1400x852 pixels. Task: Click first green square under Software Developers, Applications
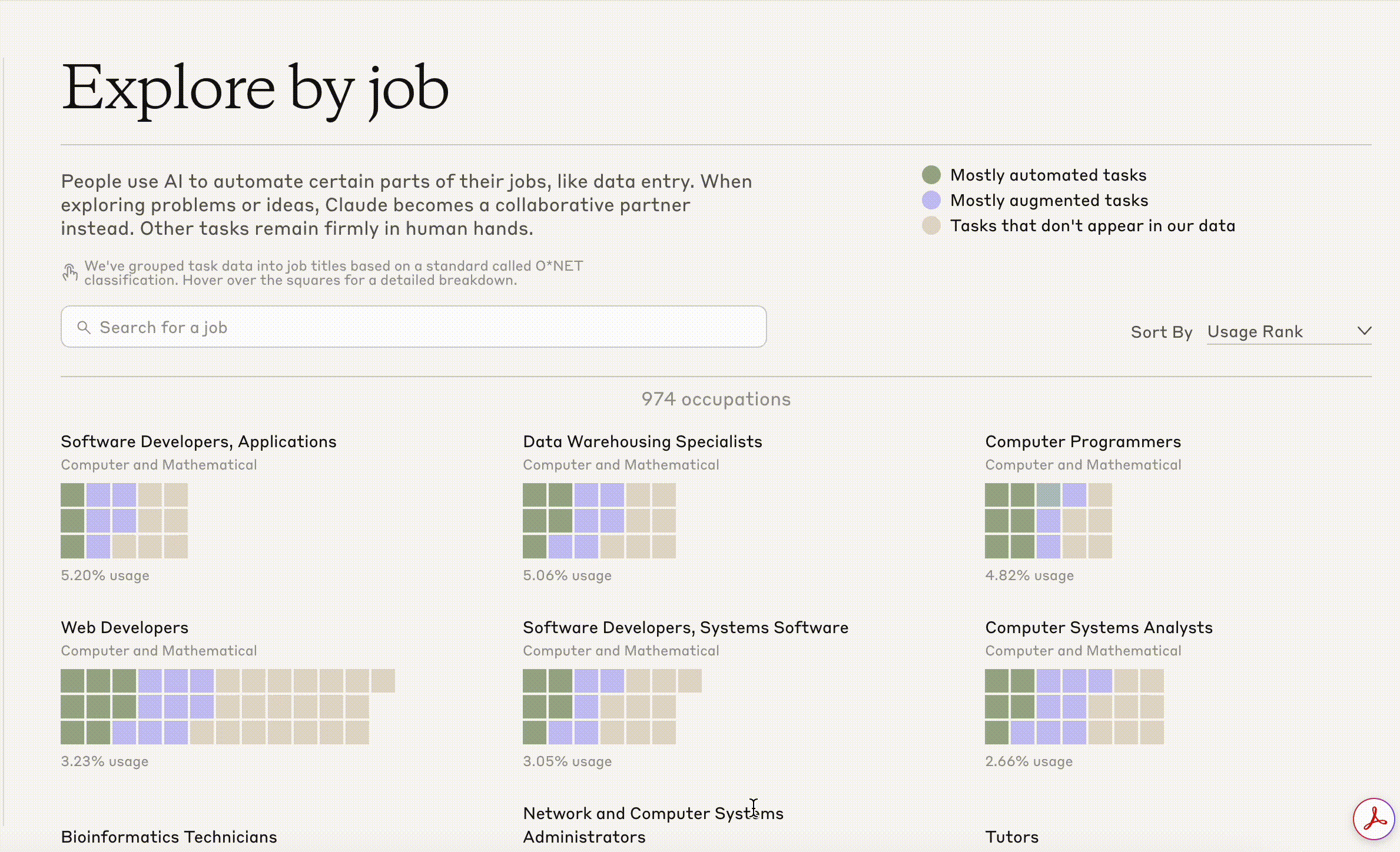coord(72,495)
